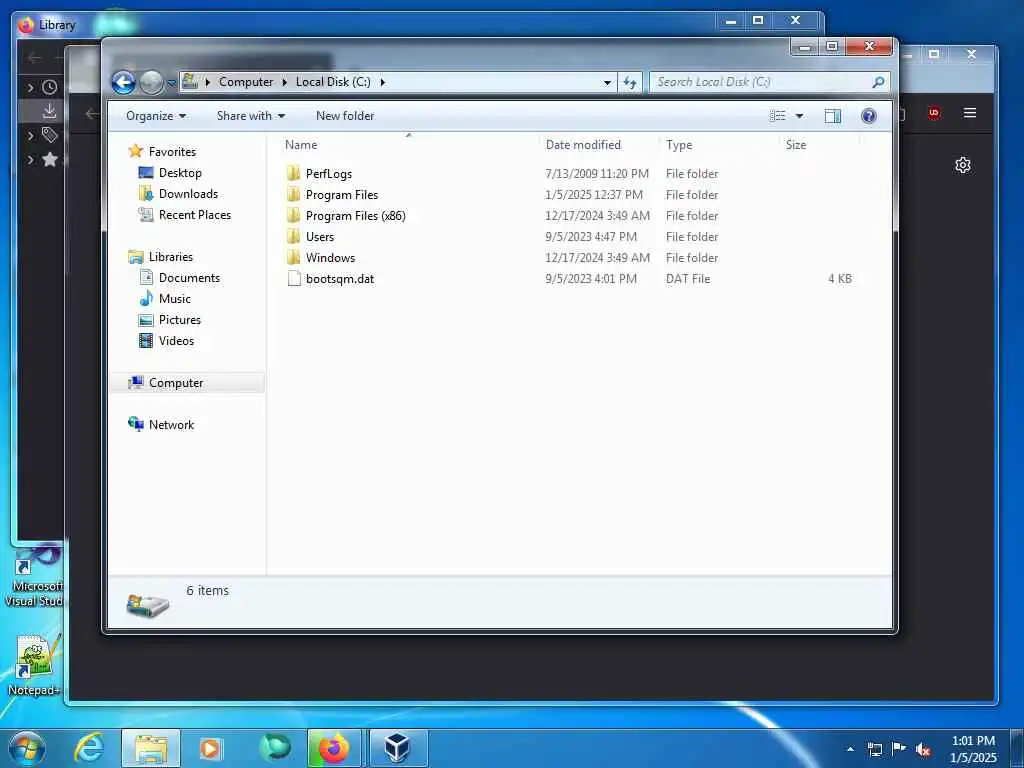Screen dimensions: 1024x768
Task: Open Firefox Library History section icon
Action: pos(50,87)
